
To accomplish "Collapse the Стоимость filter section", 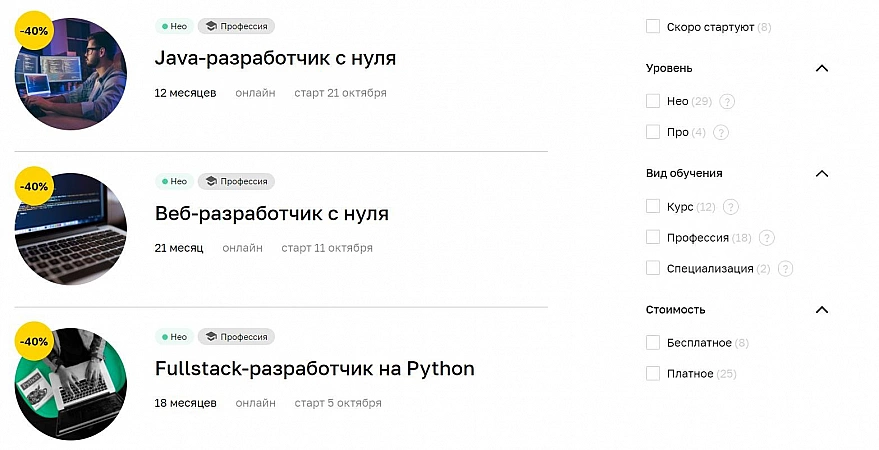I will pyautogui.click(x=822, y=310).
